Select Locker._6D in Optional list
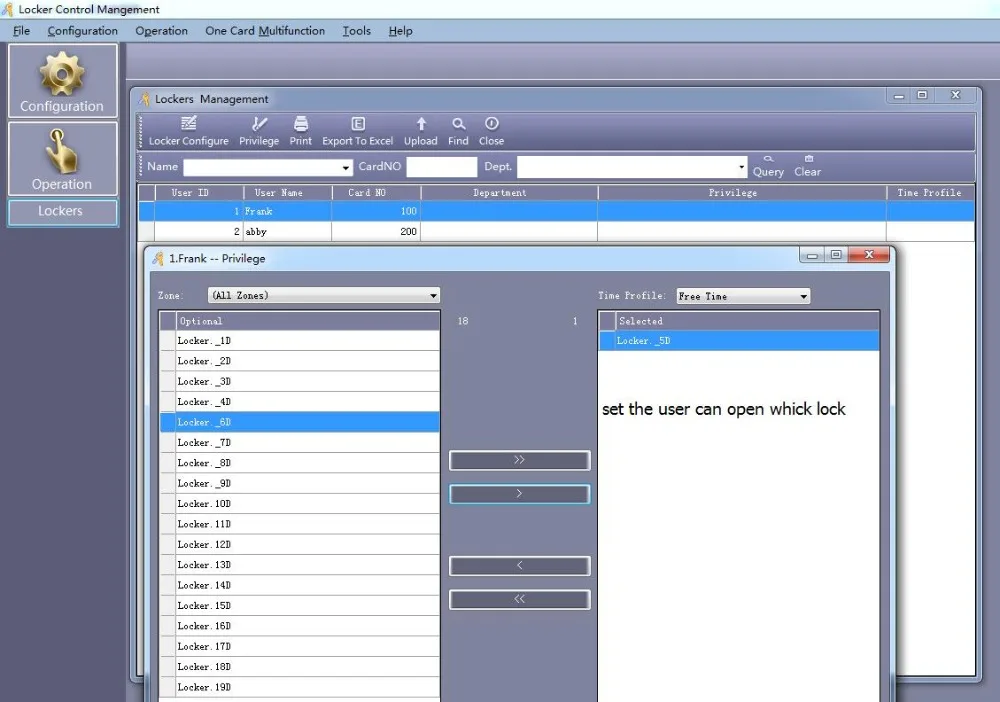Image resolution: width=1000 pixels, height=702 pixels. (x=300, y=422)
